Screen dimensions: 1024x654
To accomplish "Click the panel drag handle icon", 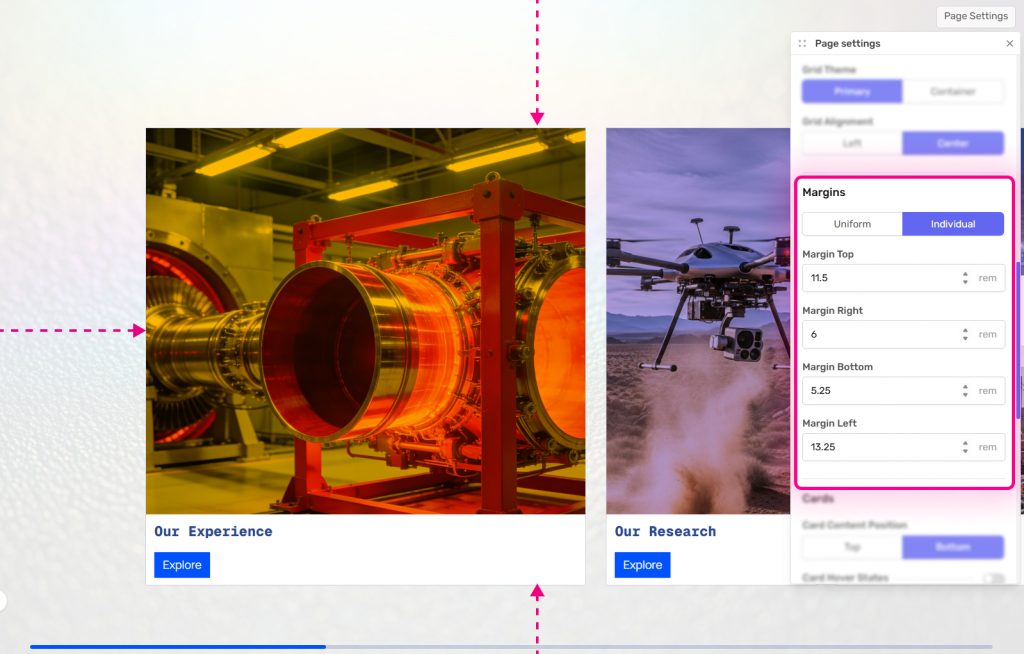I will 802,44.
